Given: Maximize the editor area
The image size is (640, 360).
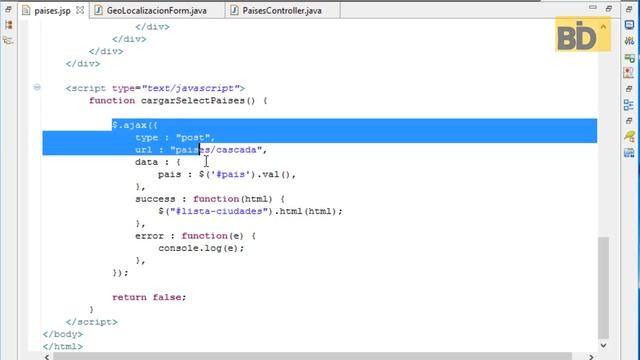Looking at the screenshot, I should coord(609,8).
